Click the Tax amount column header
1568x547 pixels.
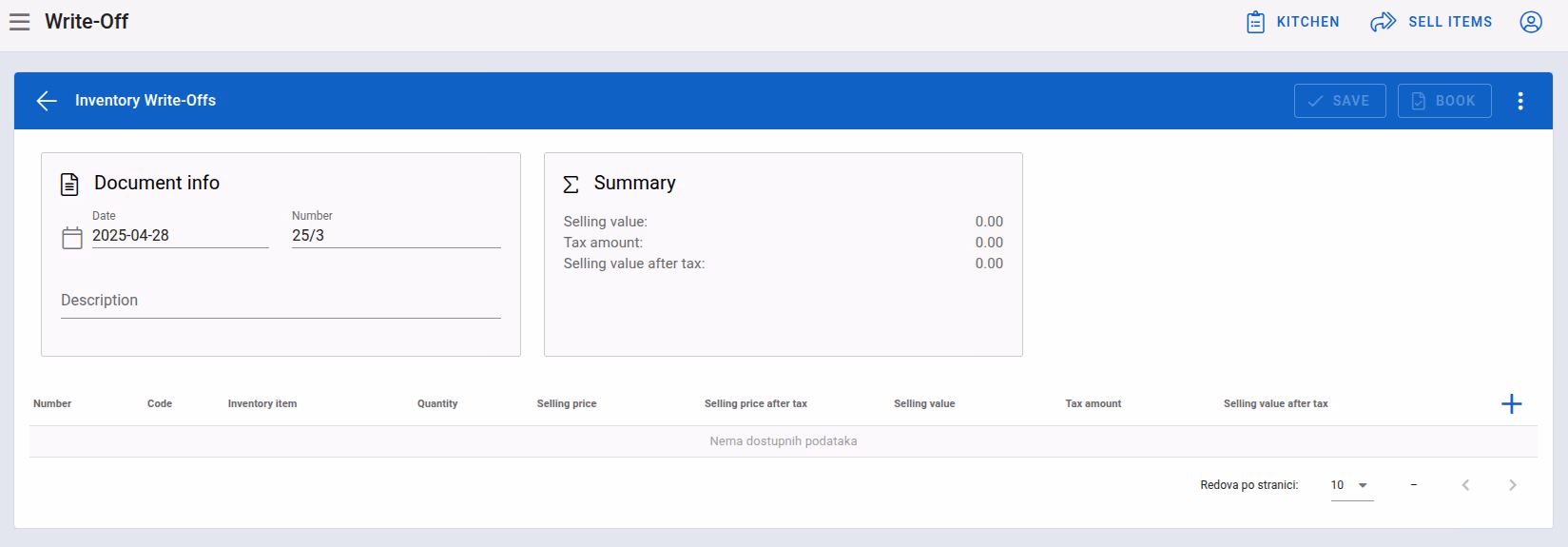1094,404
